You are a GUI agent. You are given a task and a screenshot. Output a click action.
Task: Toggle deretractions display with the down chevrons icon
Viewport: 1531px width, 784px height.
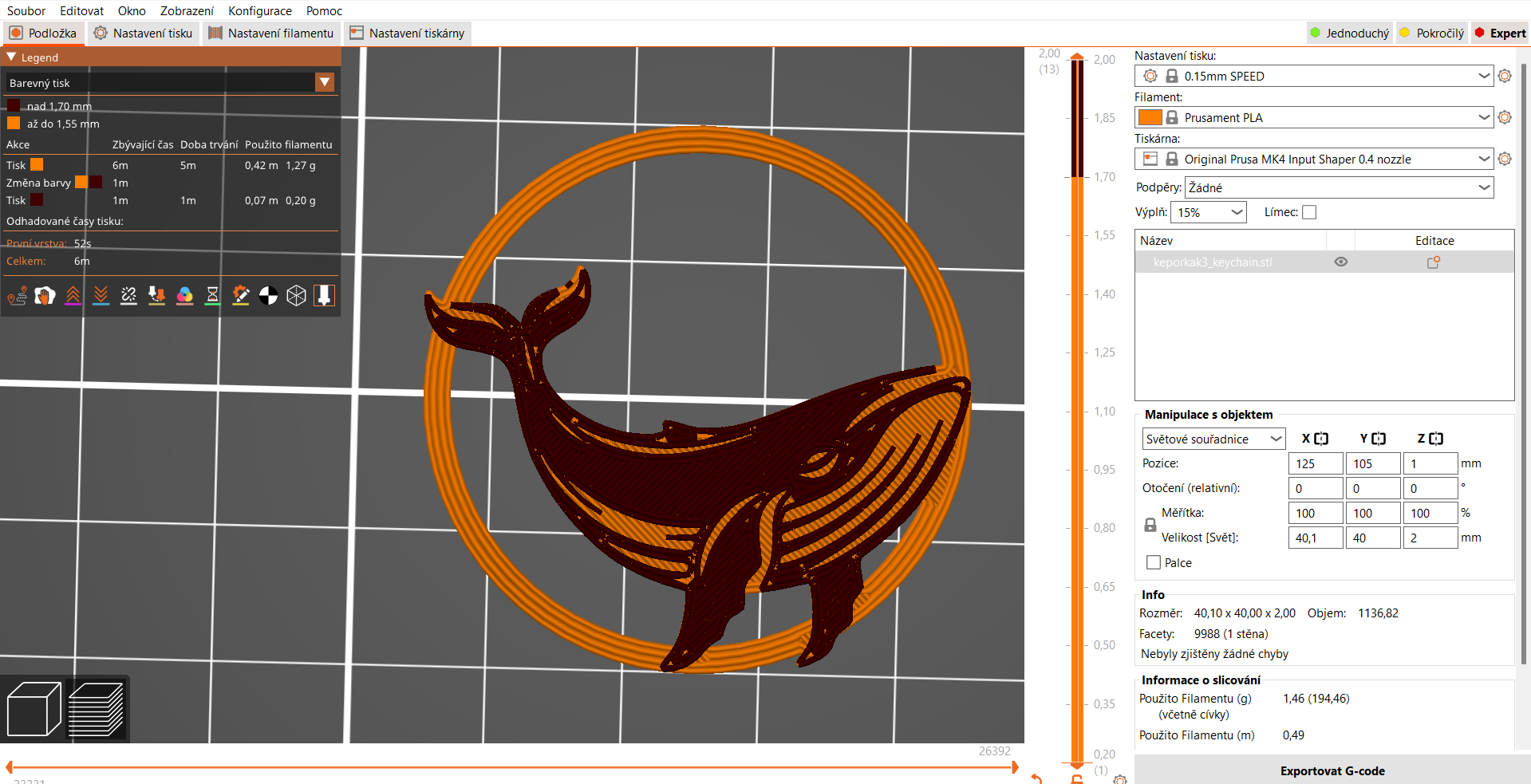[101, 296]
